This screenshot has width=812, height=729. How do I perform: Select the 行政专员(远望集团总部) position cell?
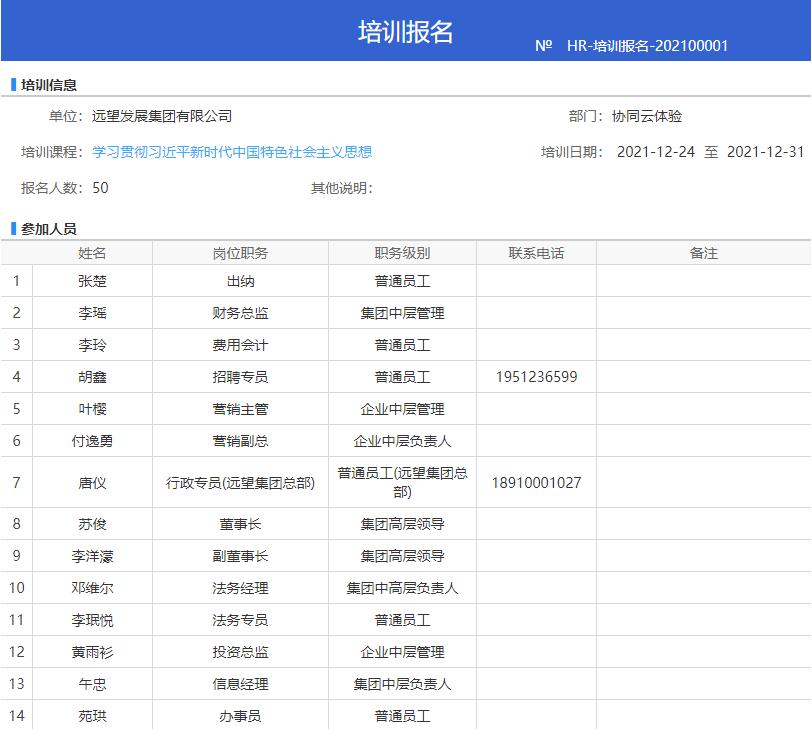tap(240, 483)
